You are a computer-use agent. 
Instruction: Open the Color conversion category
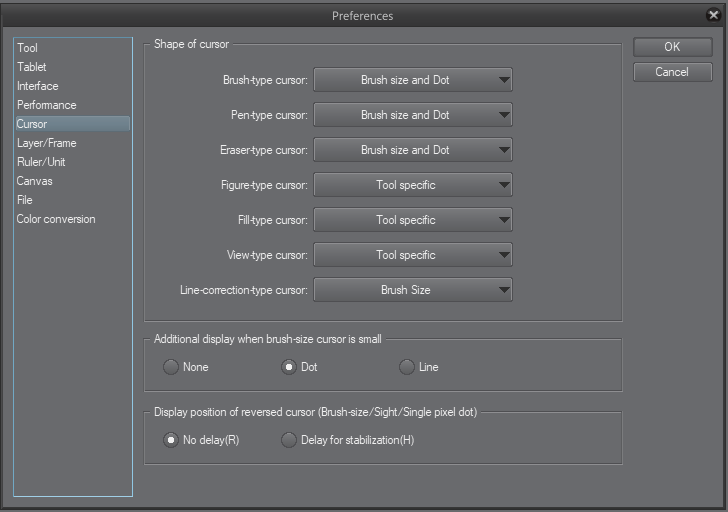point(56,219)
